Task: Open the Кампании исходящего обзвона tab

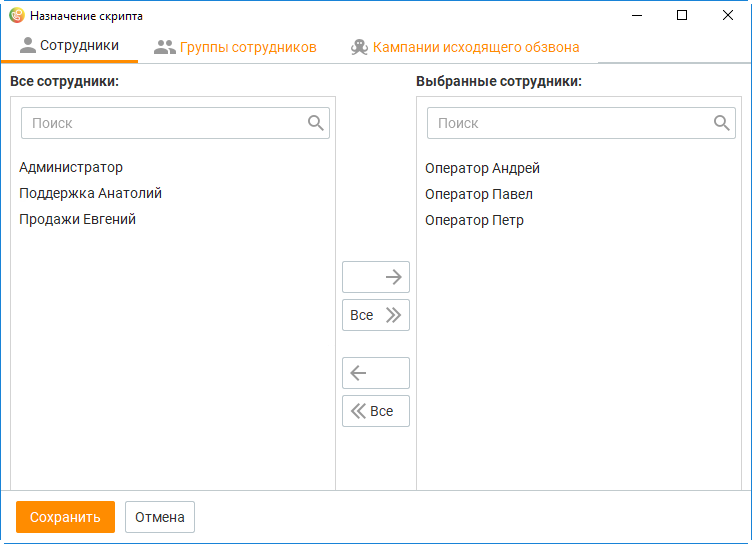Action: 465,47
